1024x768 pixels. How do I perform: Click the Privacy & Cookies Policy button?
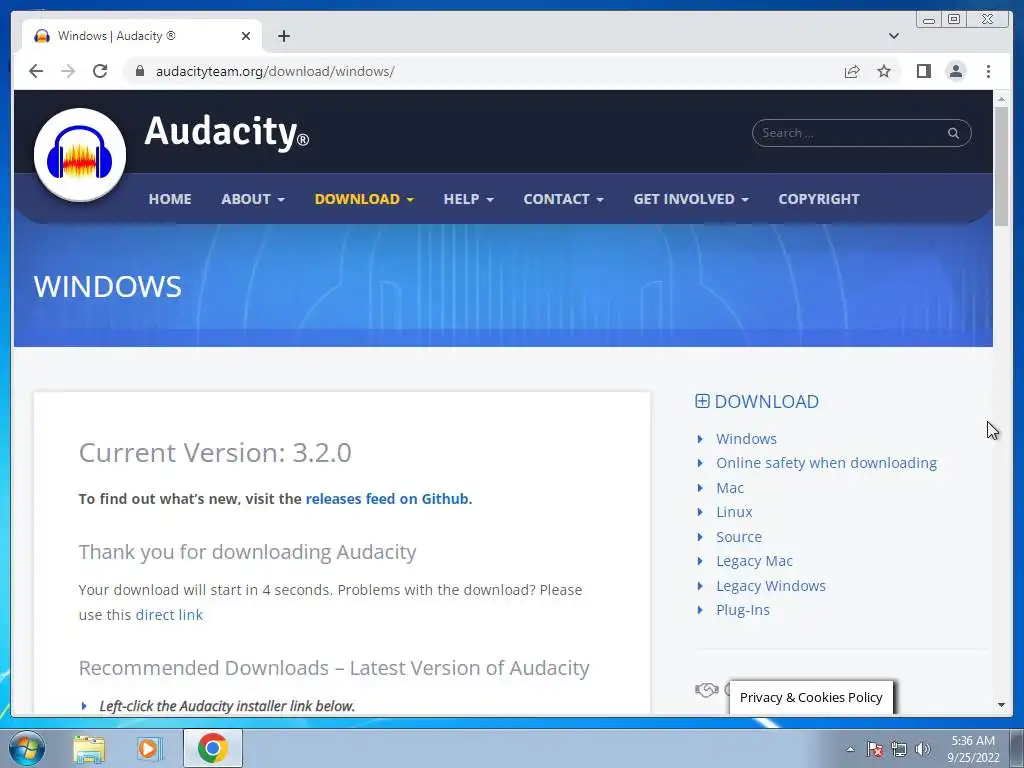coord(810,697)
